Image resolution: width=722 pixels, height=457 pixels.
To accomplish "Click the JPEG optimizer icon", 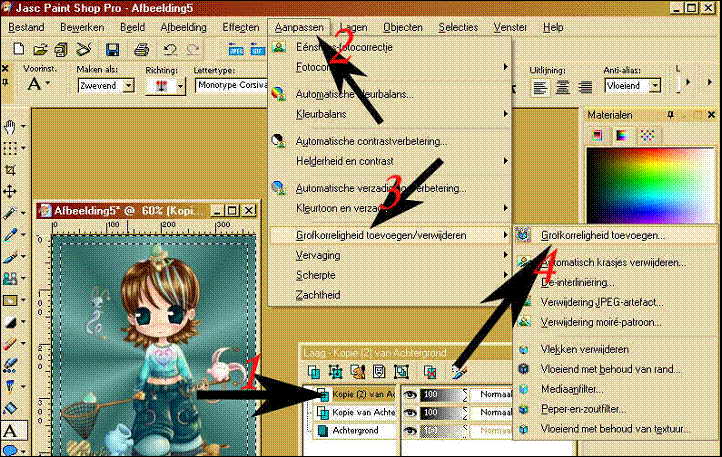I will click(236, 49).
